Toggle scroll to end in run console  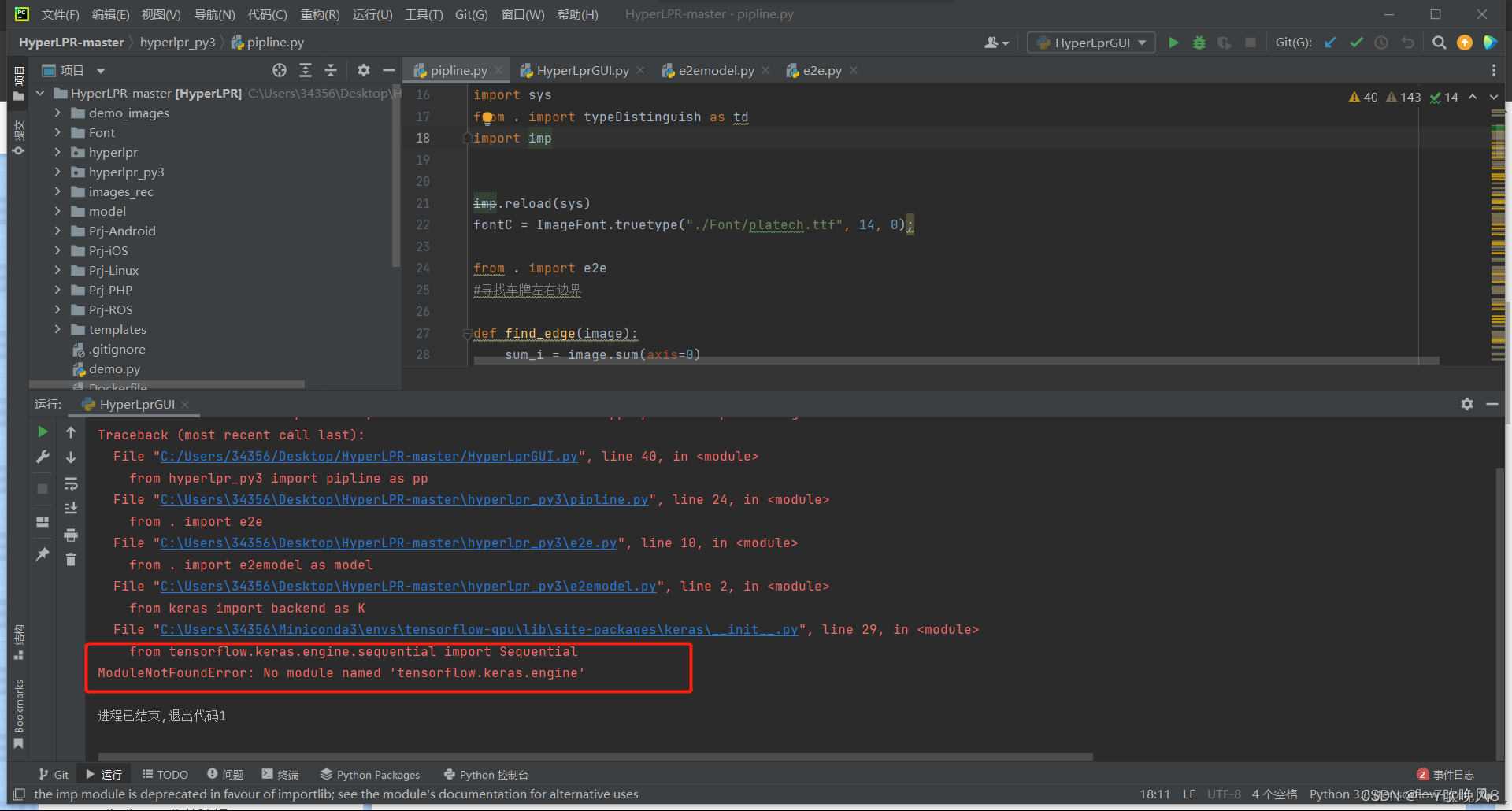click(x=71, y=509)
